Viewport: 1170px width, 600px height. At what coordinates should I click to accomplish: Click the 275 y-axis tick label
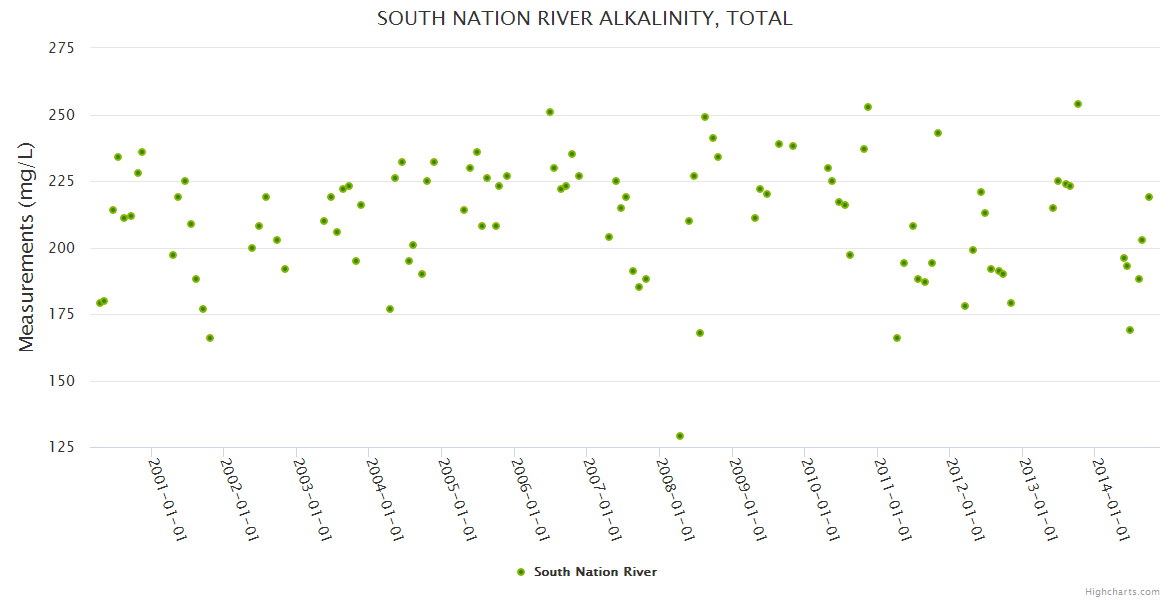(x=63, y=48)
